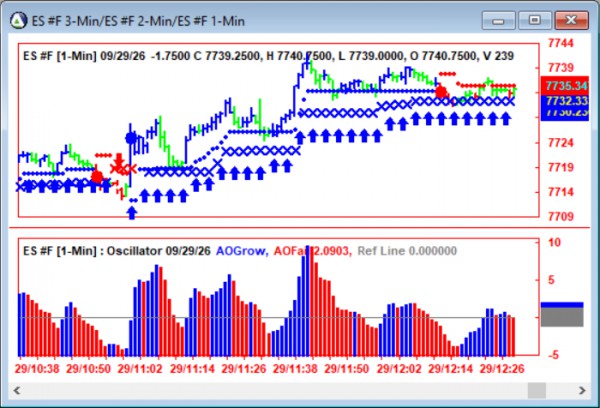
Task: Click the 29/11:14 time axis label
Action: point(192,369)
